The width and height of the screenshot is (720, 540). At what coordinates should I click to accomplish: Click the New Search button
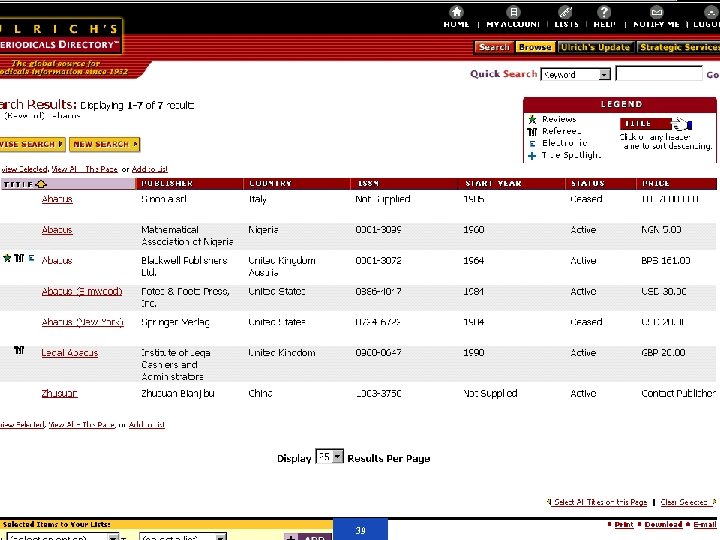pos(105,144)
